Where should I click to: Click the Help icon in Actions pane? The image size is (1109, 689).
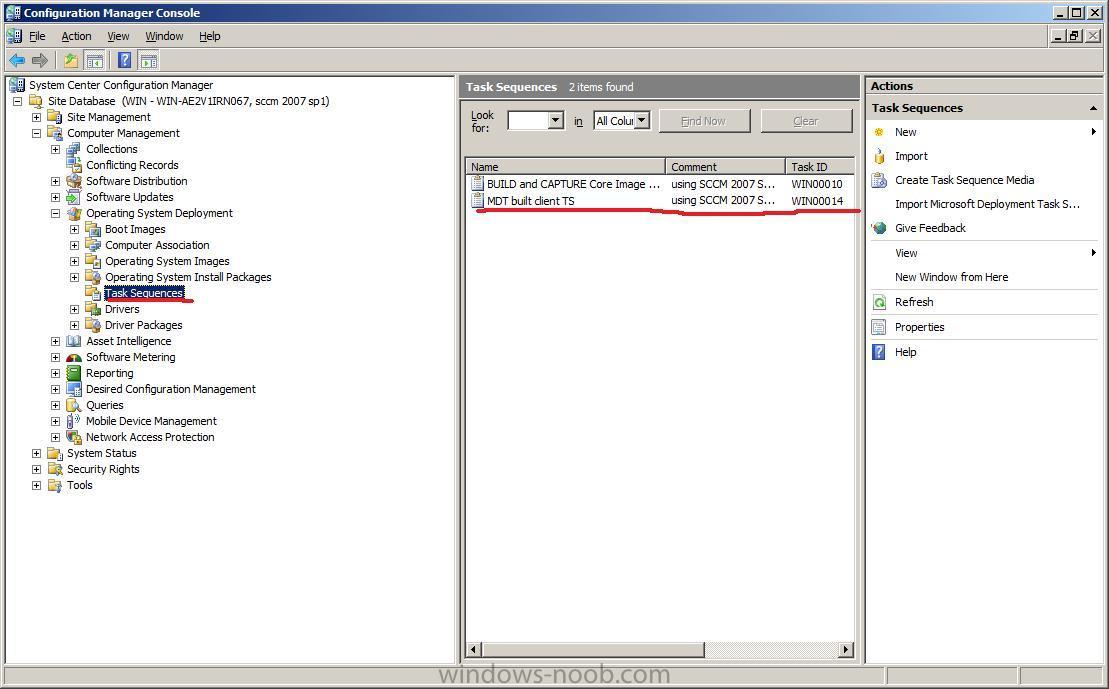tap(879, 352)
